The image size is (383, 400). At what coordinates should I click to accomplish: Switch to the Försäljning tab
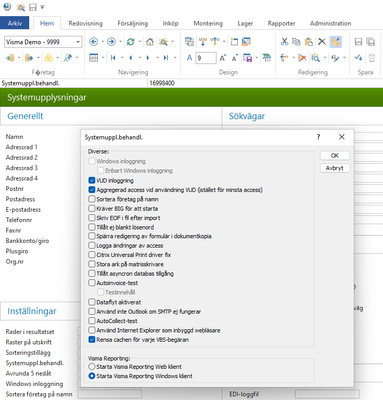tap(132, 23)
